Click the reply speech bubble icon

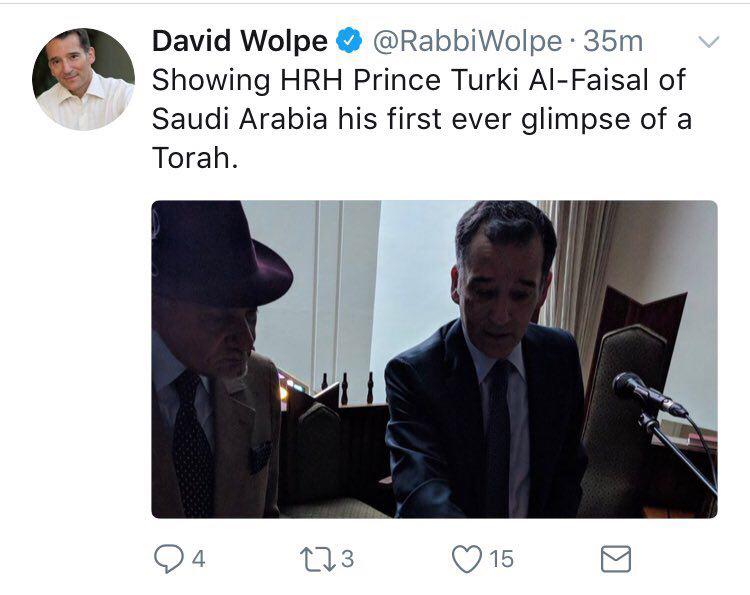[x=168, y=558]
